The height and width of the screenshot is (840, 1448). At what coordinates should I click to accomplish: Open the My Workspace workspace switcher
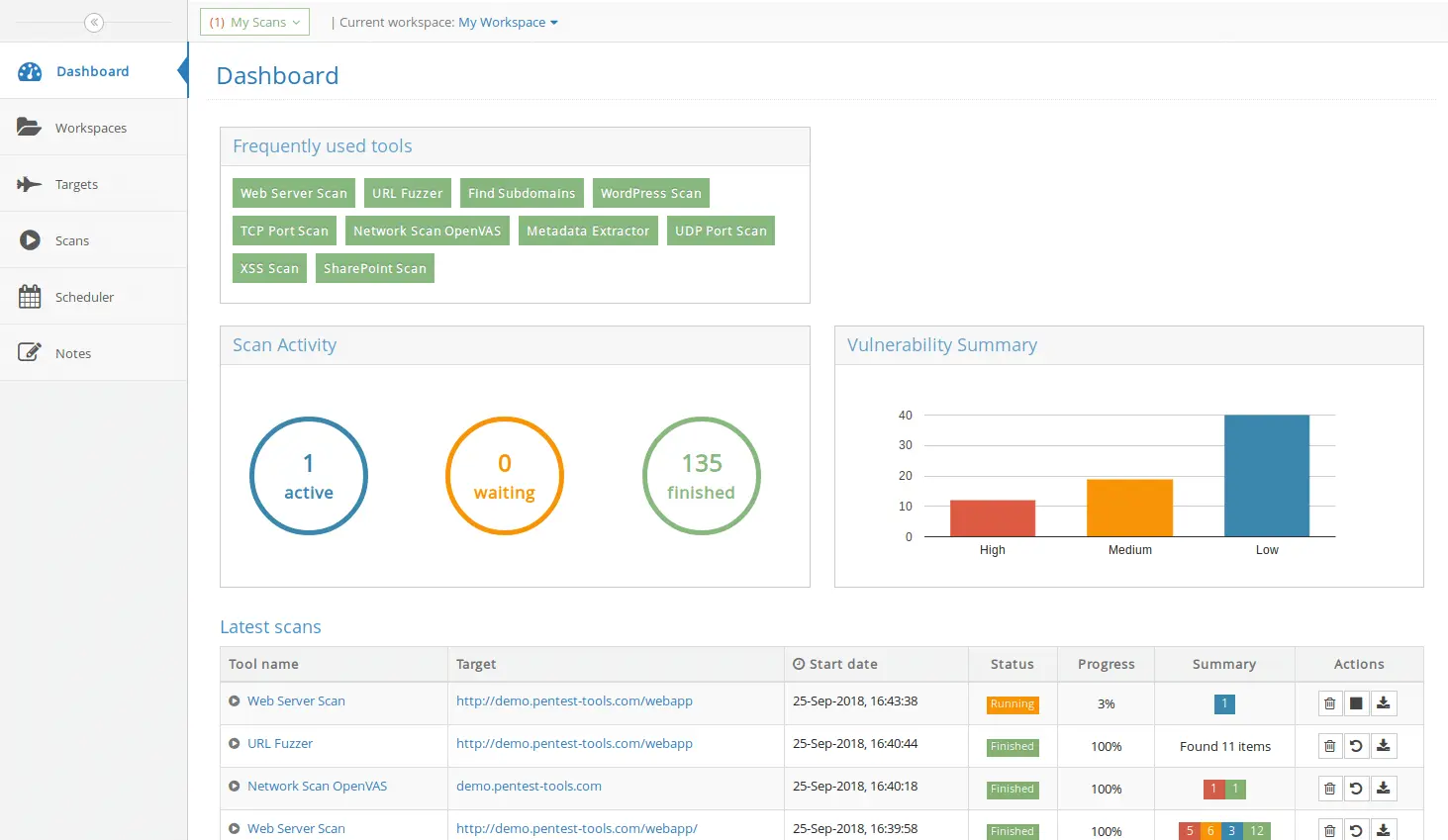pyautogui.click(x=508, y=22)
